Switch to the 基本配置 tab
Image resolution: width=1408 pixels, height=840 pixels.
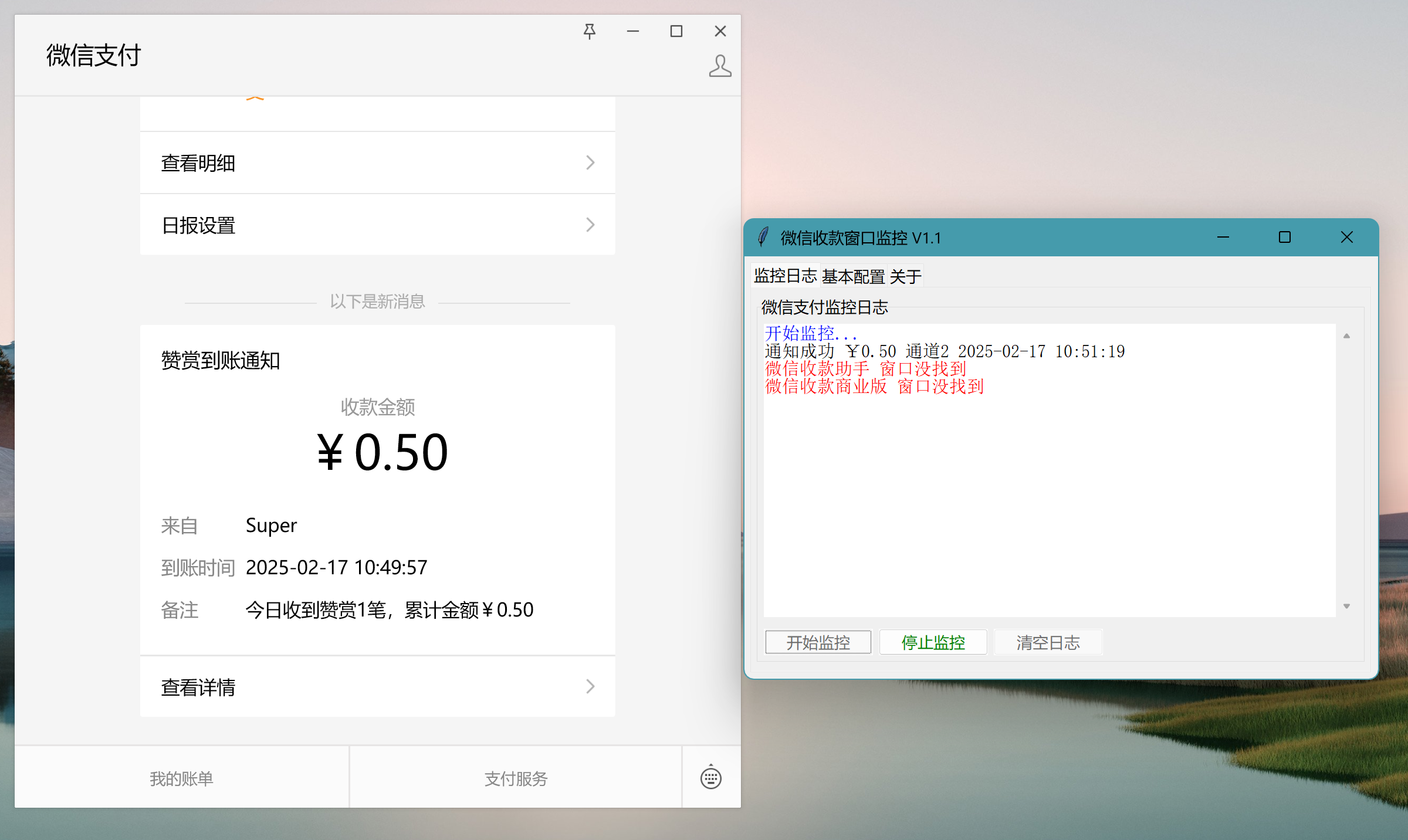click(x=853, y=276)
